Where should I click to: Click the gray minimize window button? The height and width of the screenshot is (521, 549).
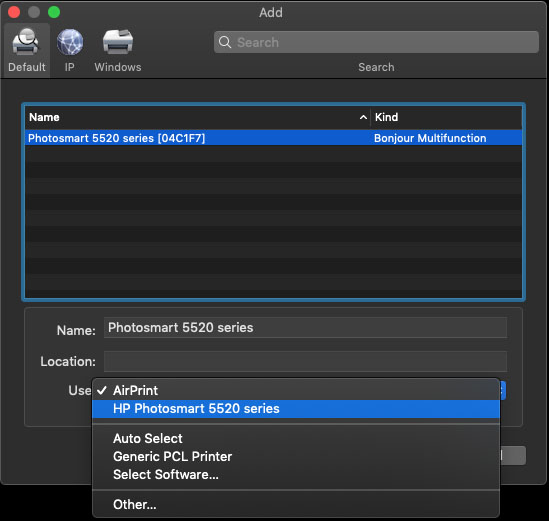pos(34,12)
